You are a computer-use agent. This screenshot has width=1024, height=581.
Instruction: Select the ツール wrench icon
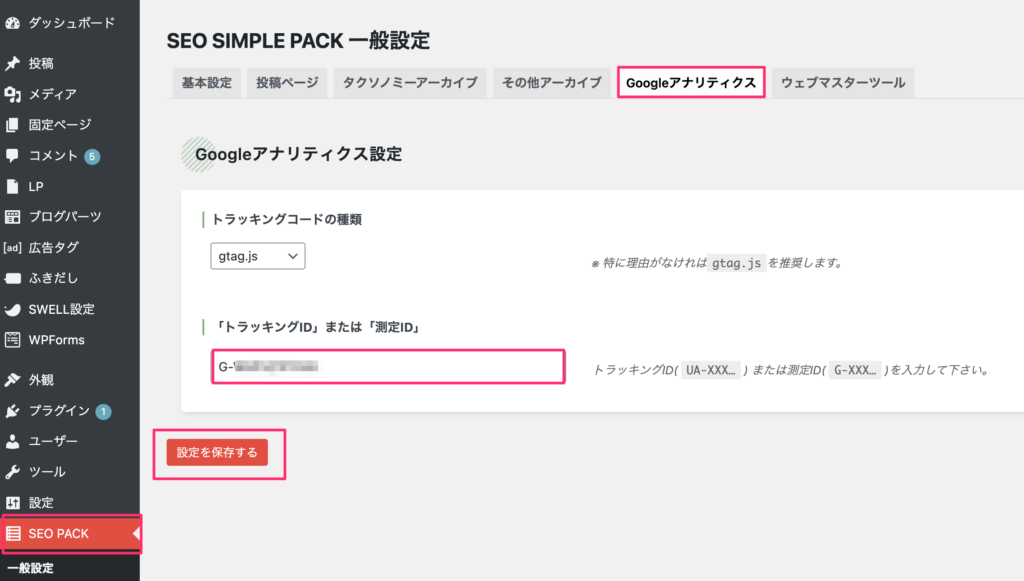tap(12, 472)
